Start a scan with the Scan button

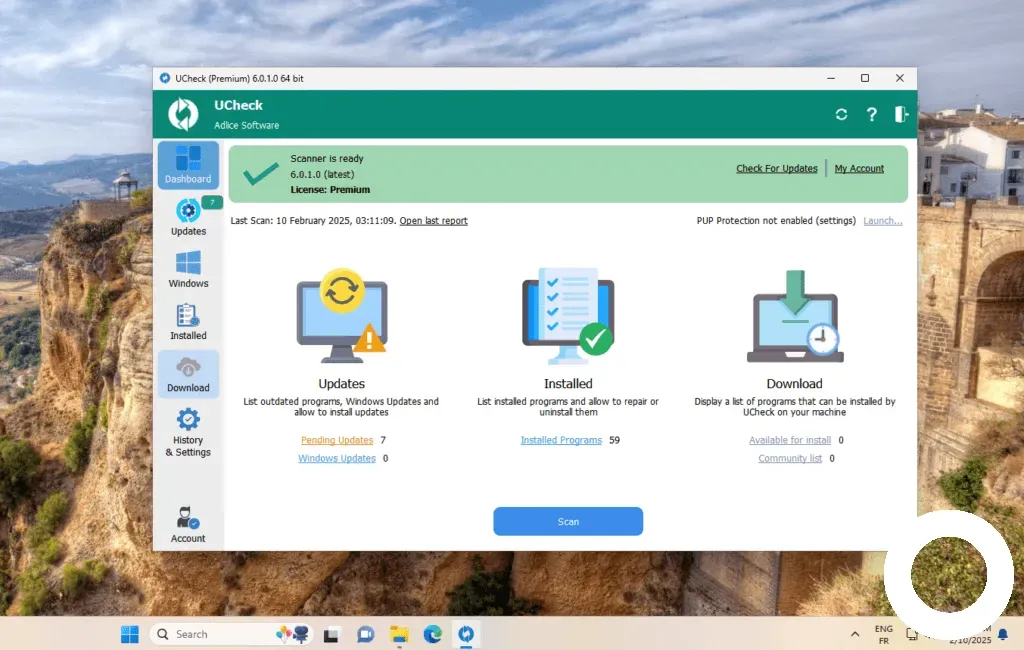pyautogui.click(x=568, y=521)
